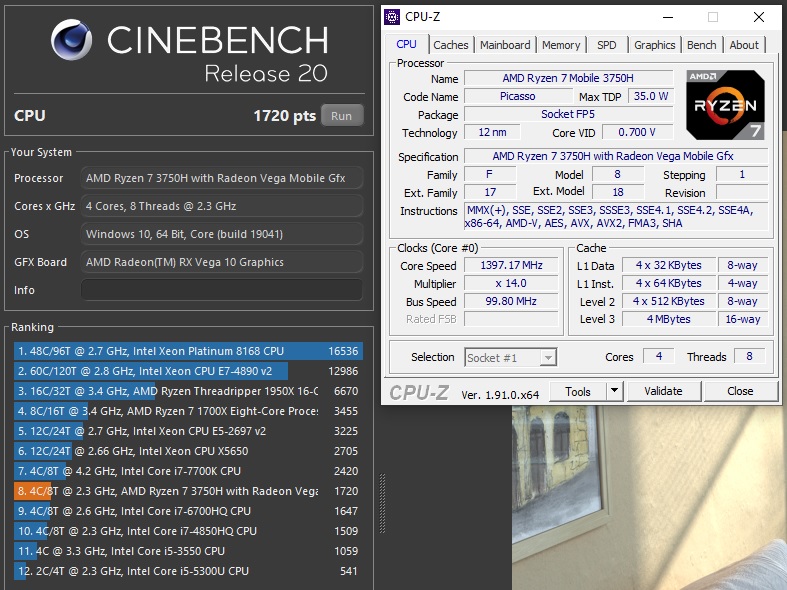Select the Xeon E7-4890 v2 ranking row
The width and height of the screenshot is (787, 590).
(188, 371)
